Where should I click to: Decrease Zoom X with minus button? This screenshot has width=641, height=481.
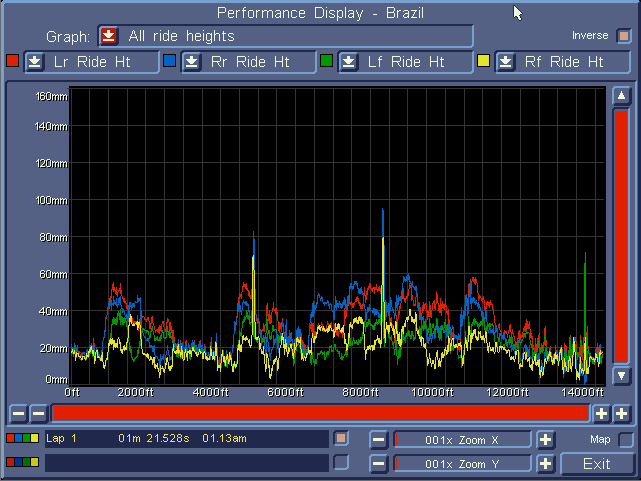pos(379,440)
